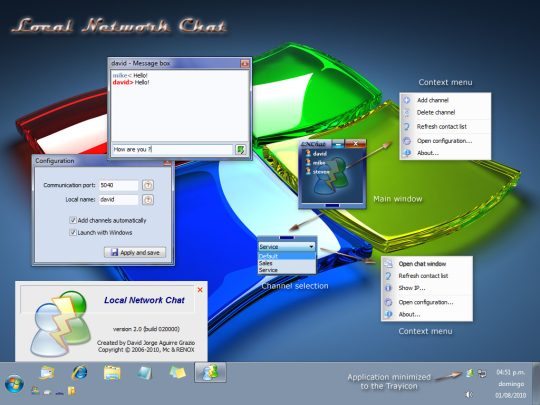
Task: Select david contact icon in LNChat window
Action: tap(308, 154)
